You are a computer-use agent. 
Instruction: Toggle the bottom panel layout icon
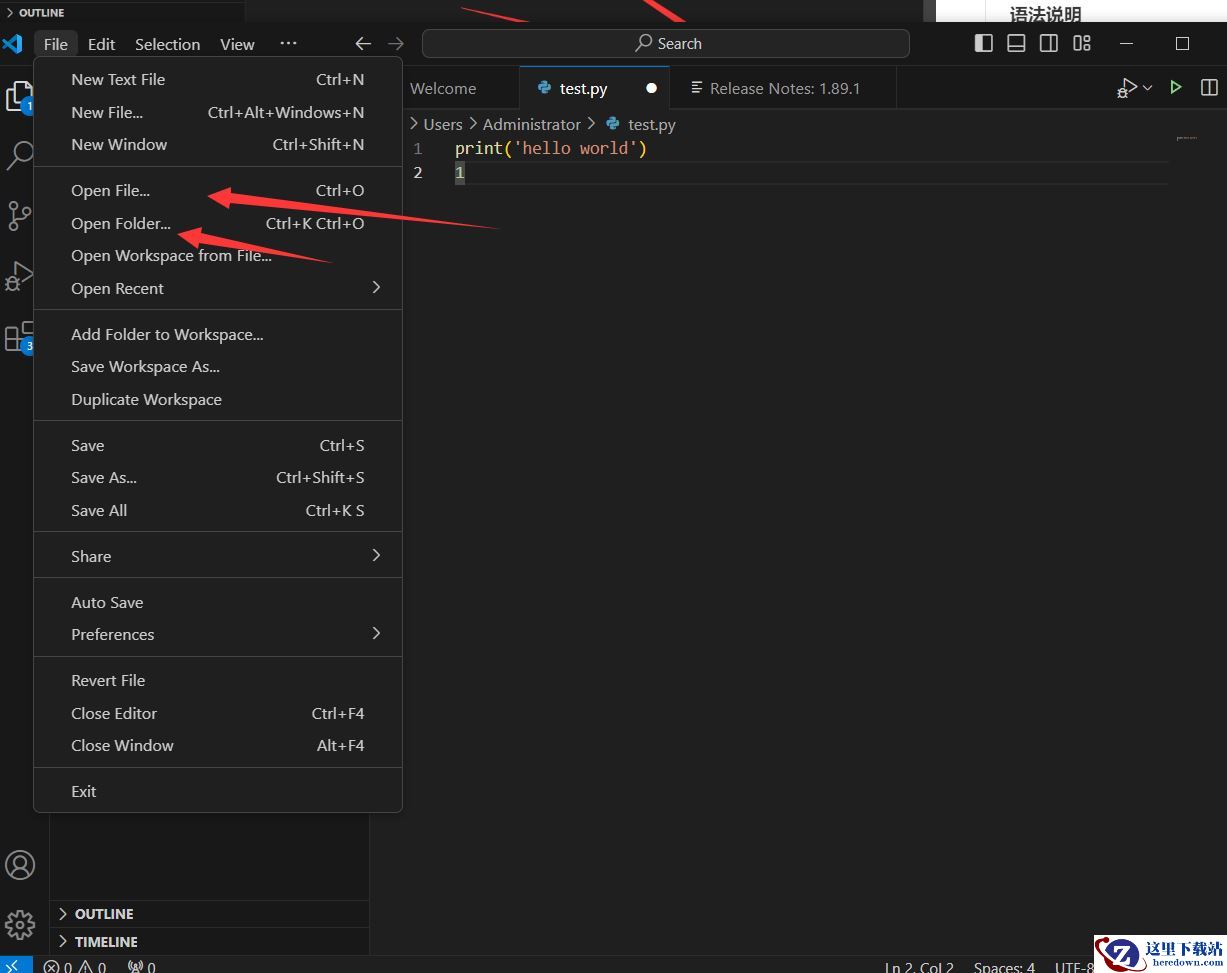coord(1016,43)
